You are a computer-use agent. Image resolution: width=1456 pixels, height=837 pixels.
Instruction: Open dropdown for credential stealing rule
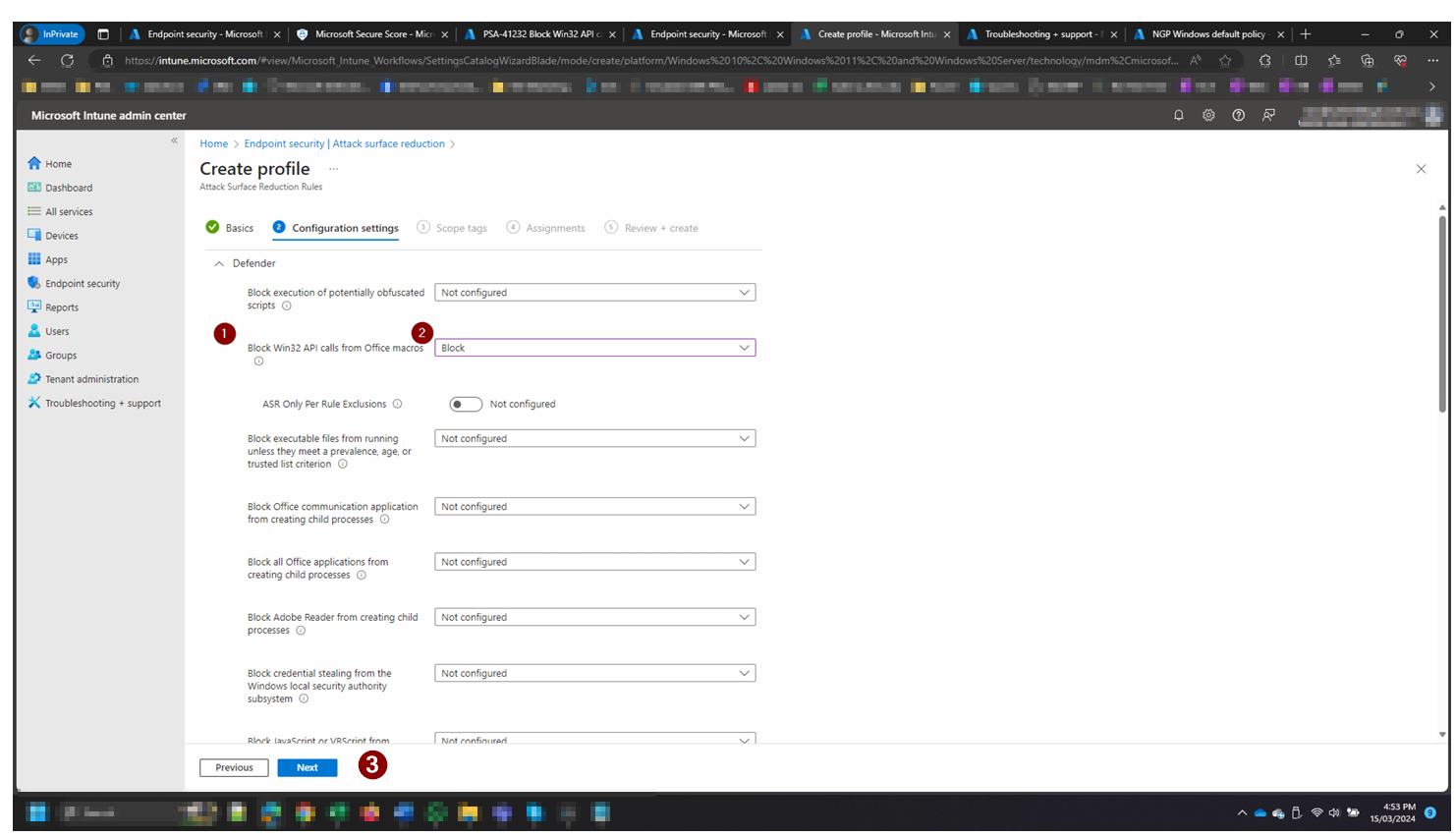tap(595, 673)
